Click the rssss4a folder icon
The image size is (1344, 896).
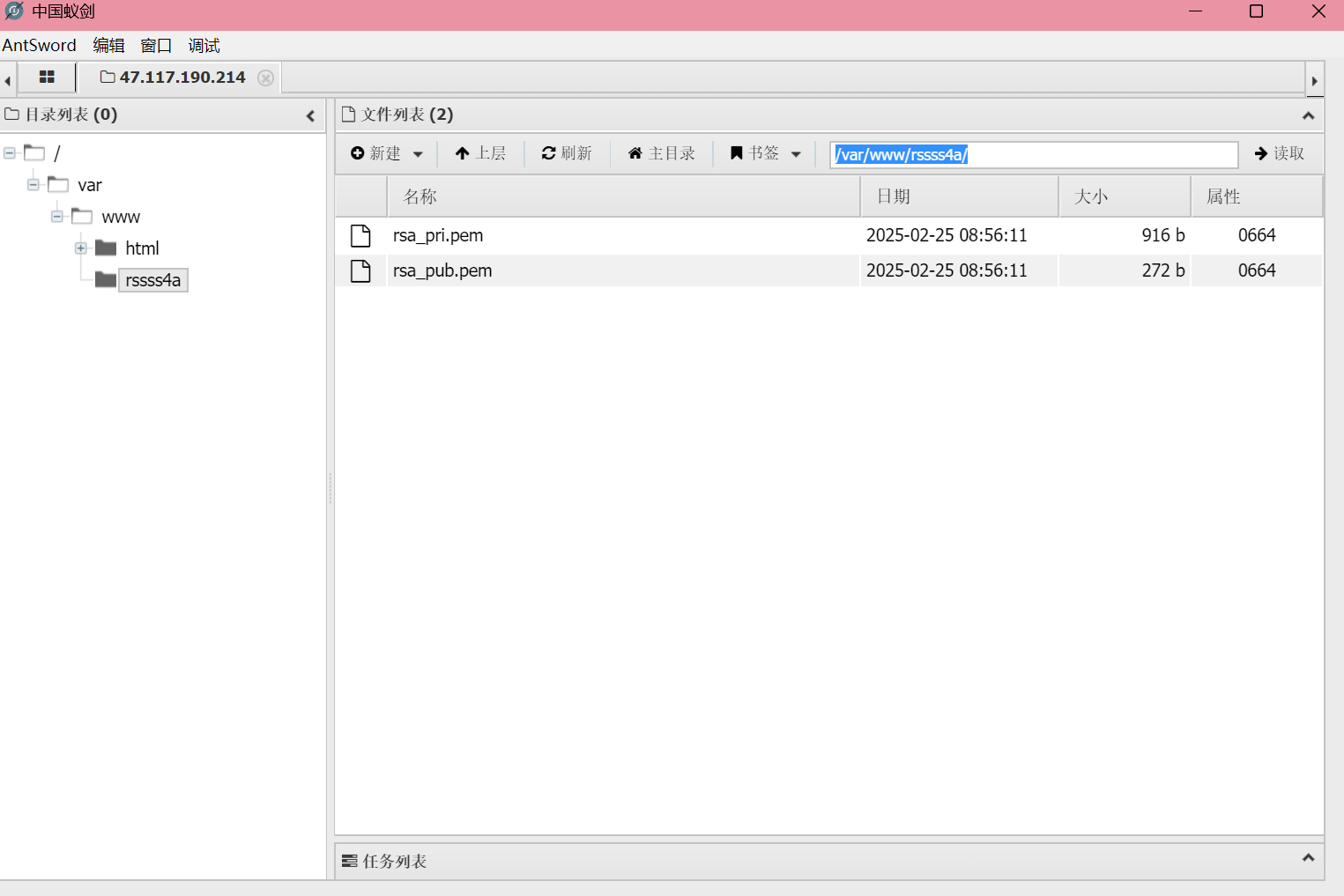point(106,279)
